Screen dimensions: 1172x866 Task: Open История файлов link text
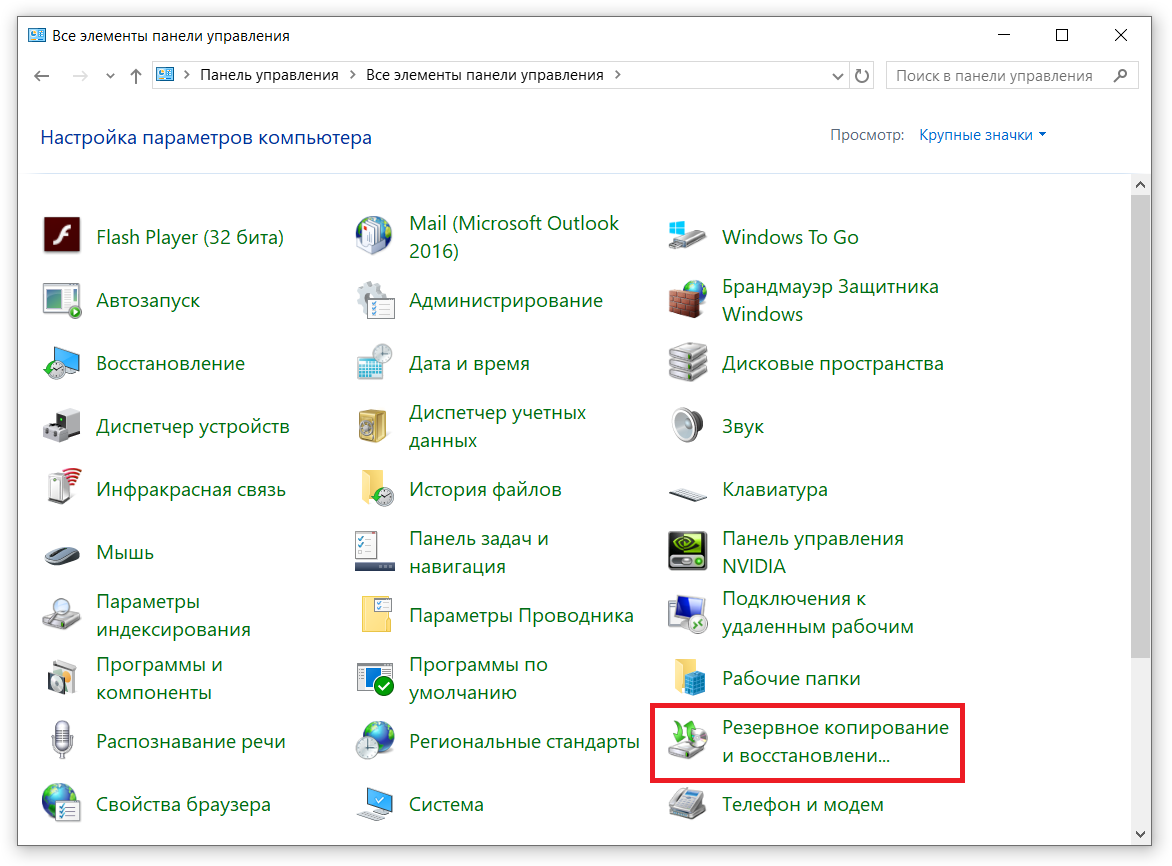(x=485, y=489)
